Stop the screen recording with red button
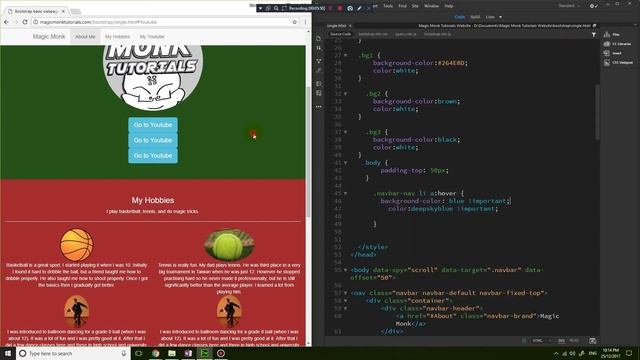Viewport: 640px width, 360px height. coord(340,8)
